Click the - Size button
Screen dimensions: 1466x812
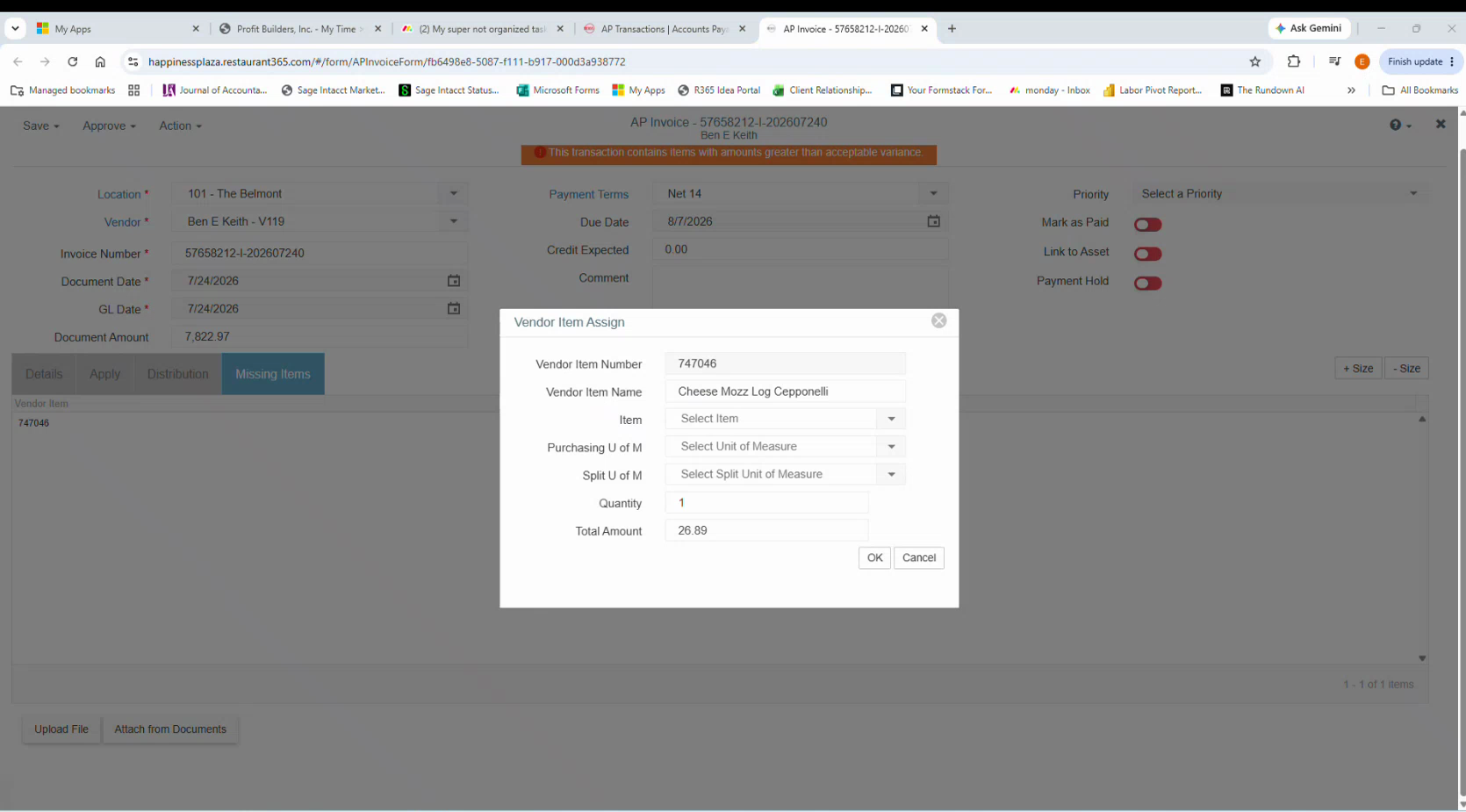(1406, 368)
